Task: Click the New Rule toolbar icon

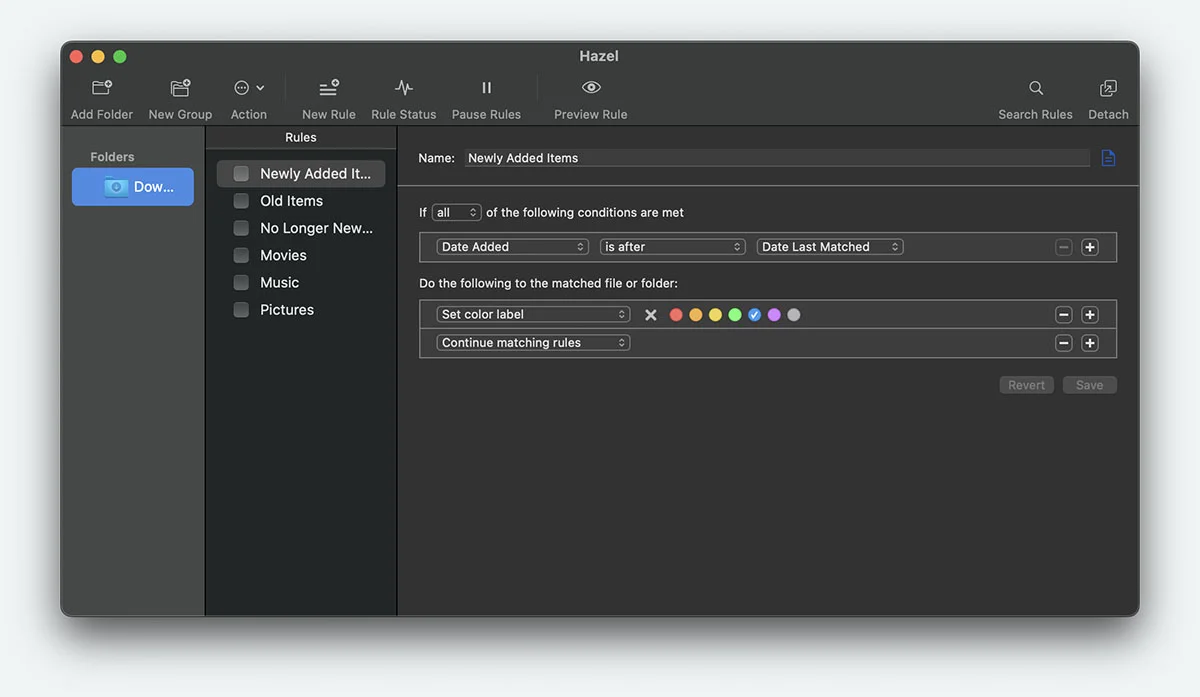Action: click(x=329, y=88)
